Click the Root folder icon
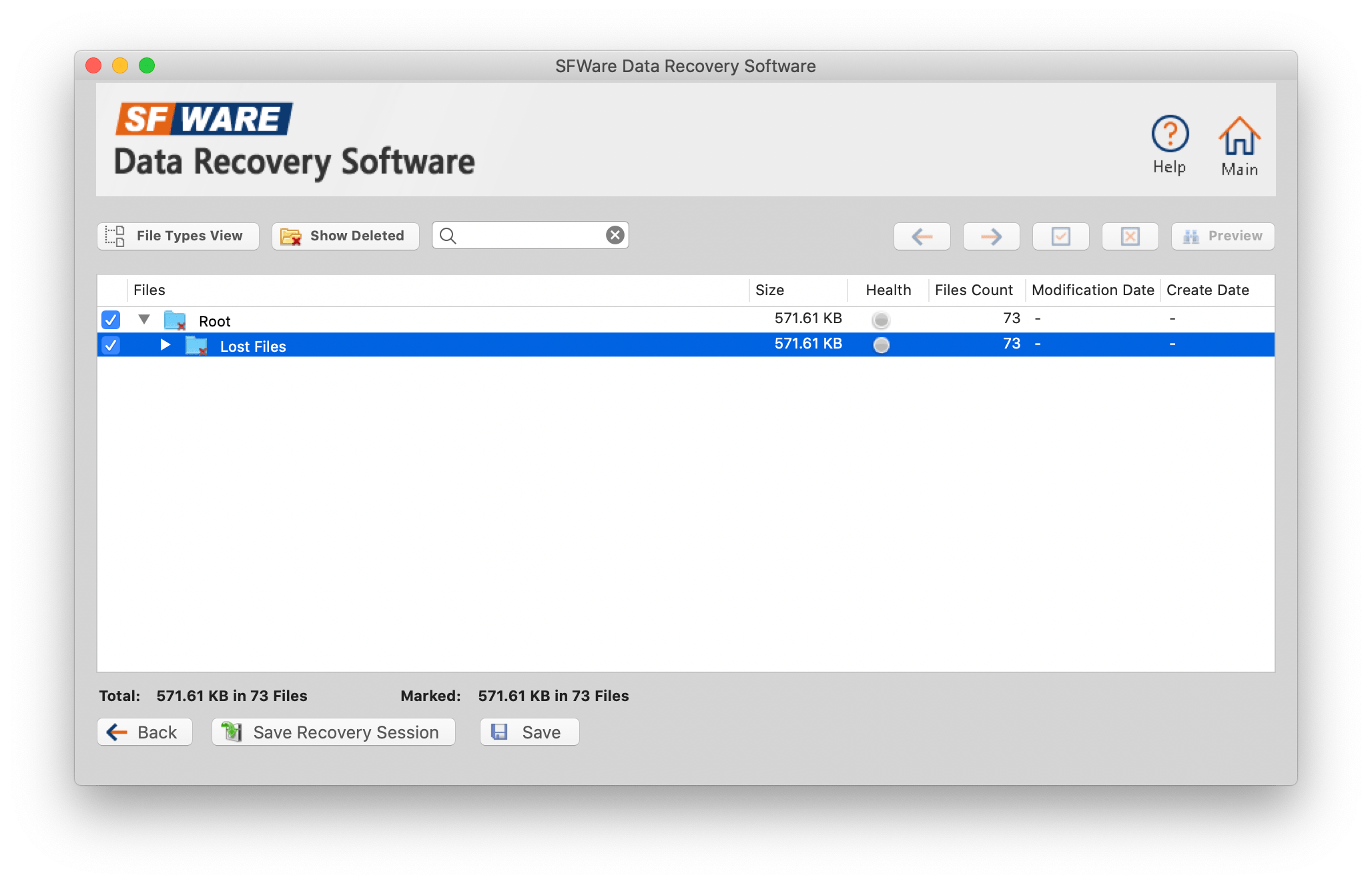Screen dimensions: 1372x884 (x=176, y=320)
